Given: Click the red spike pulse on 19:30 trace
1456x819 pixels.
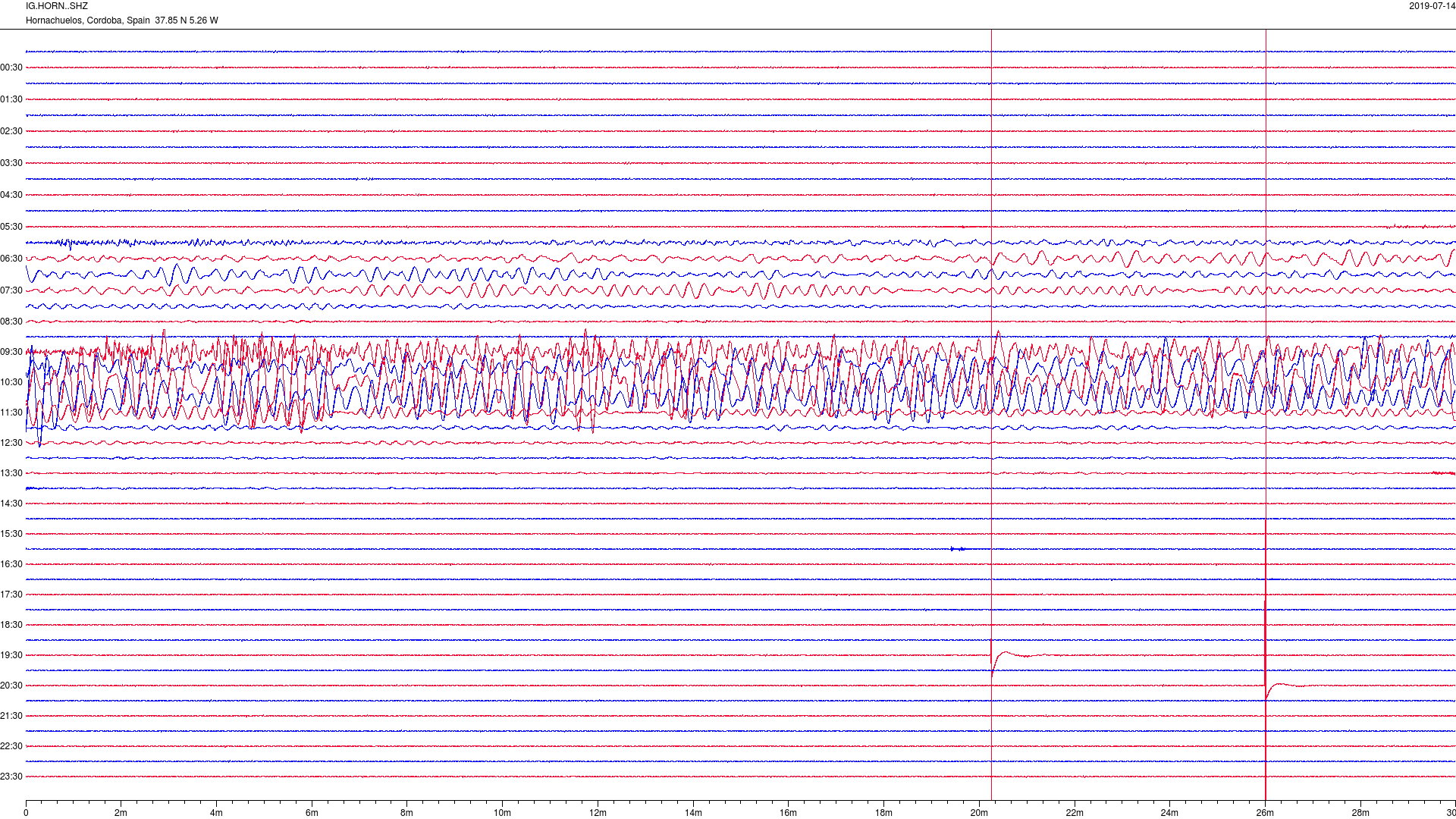Looking at the screenshot, I should pyautogui.click(x=993, y=657).
